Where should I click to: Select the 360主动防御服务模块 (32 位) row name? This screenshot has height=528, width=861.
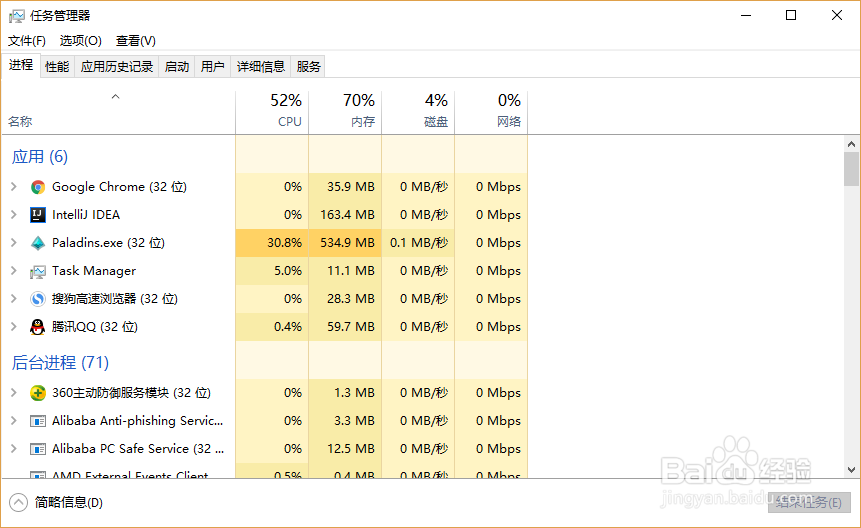click(131, 393)
